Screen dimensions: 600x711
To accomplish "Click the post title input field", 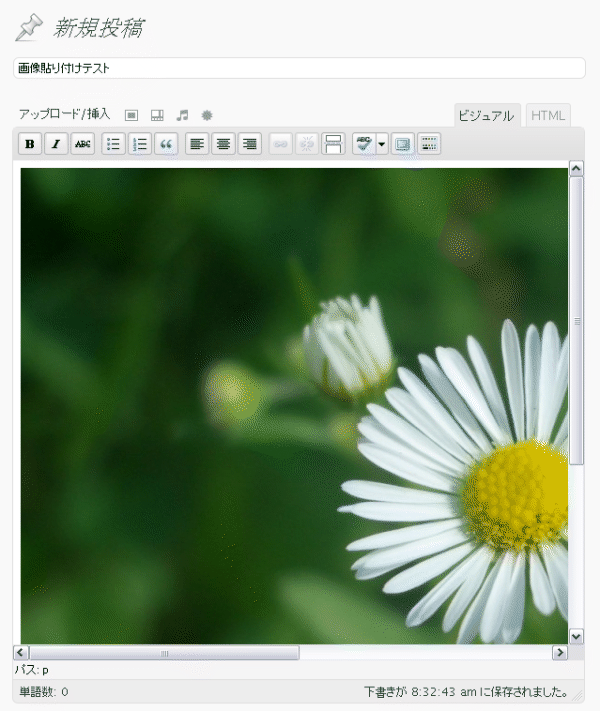I will click(x=299, y=68).
